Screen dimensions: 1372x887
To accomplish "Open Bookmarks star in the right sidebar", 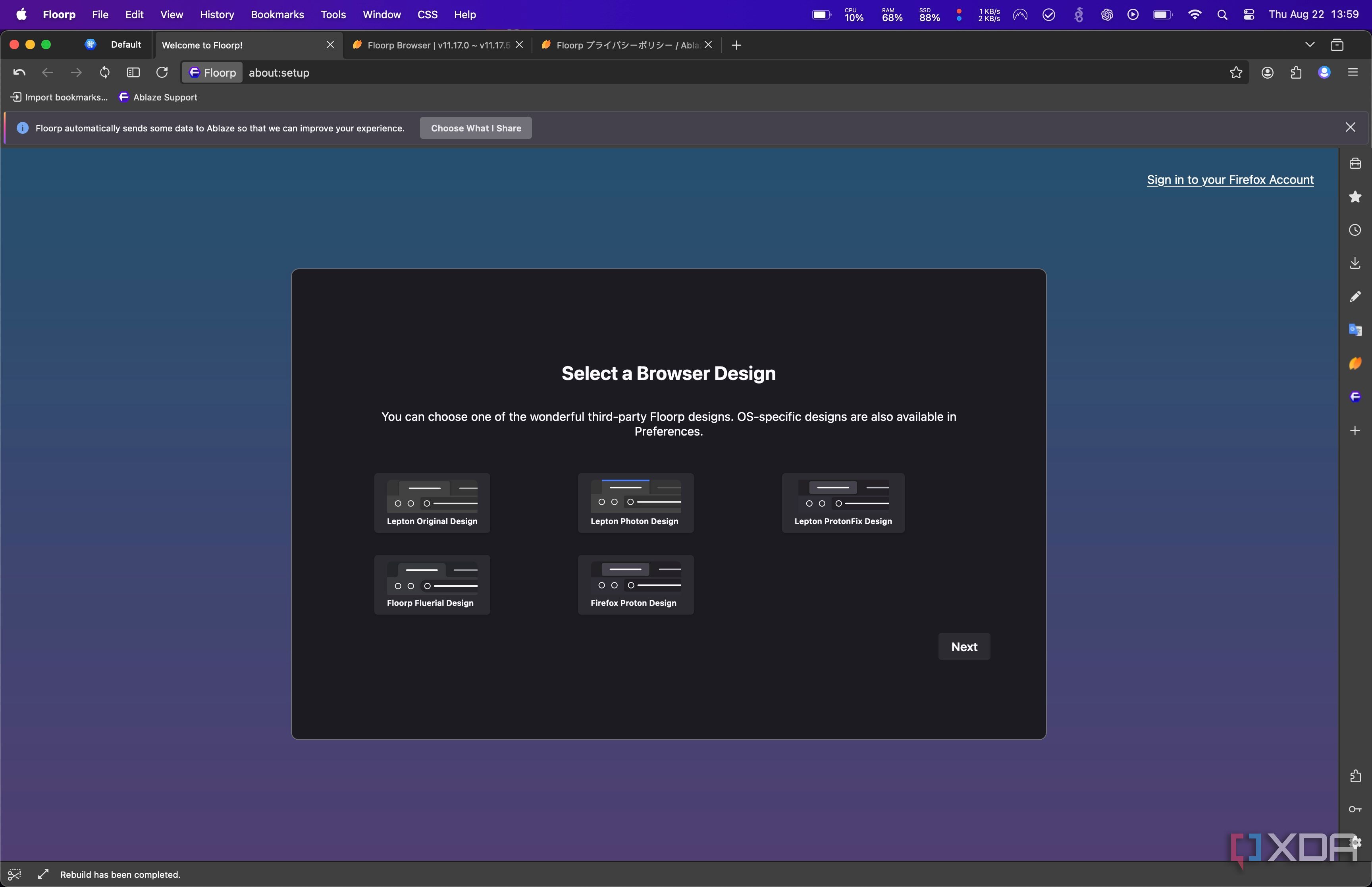I will point(1355,197).
